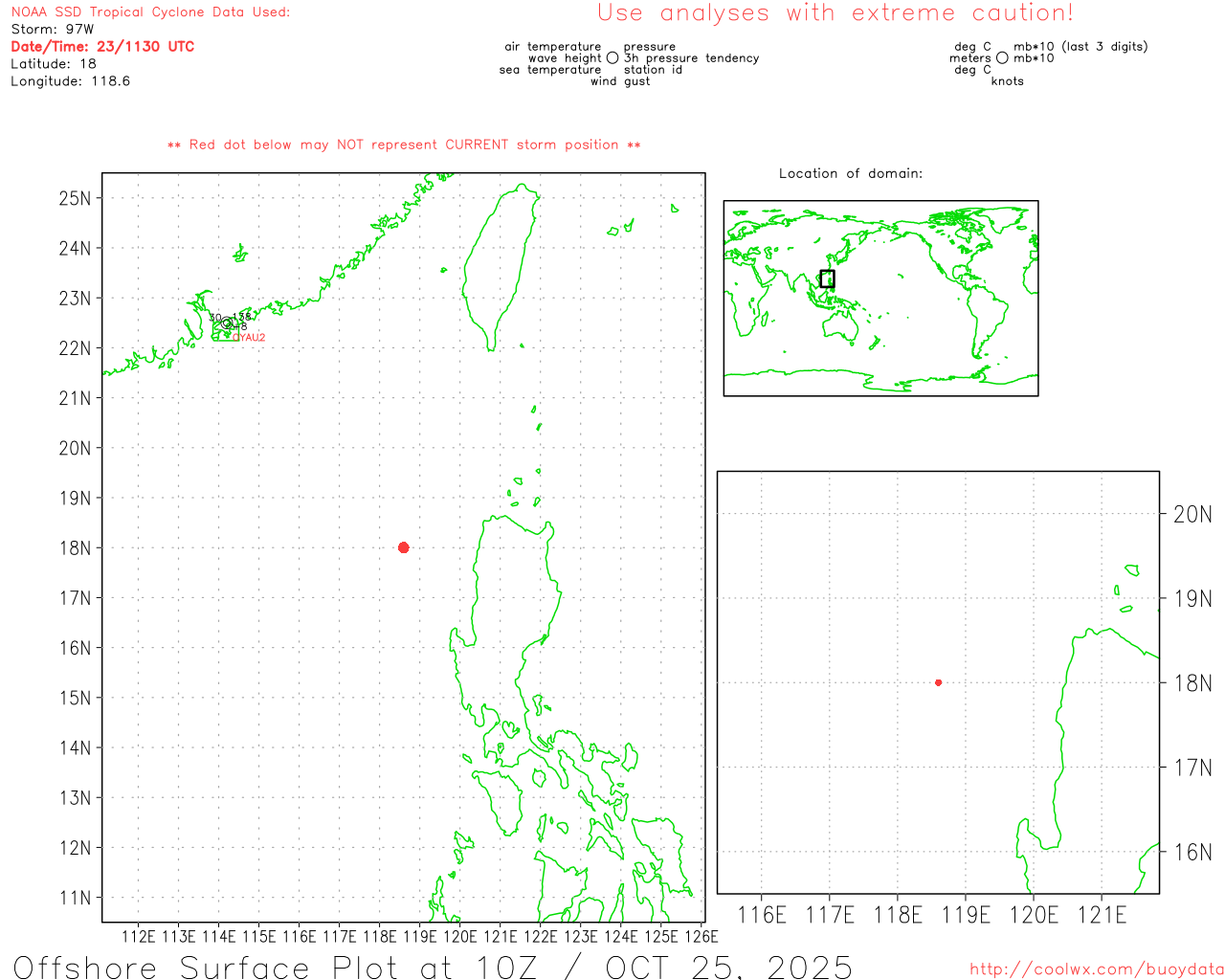
Task: Click the 'Use analyses with extreme caution!' heading
Action: pyautogui.click(x=835, y=13)
